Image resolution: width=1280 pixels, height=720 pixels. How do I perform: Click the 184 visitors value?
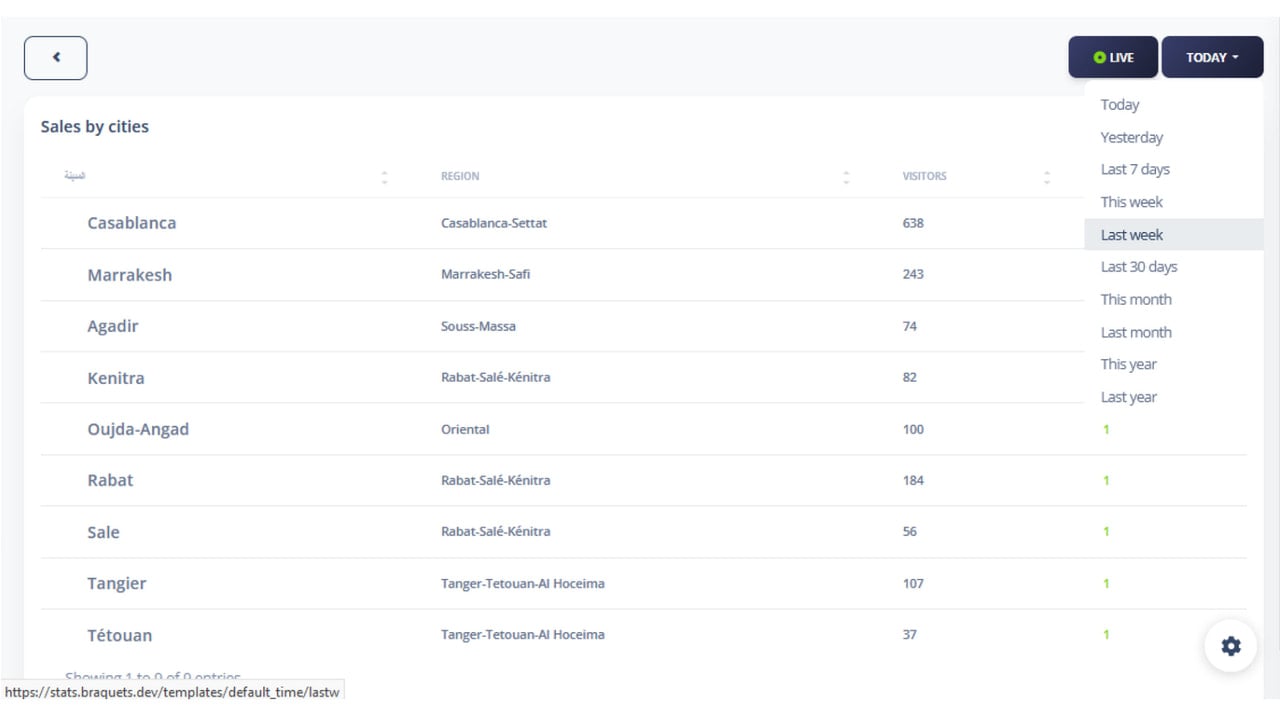(913, 480)
